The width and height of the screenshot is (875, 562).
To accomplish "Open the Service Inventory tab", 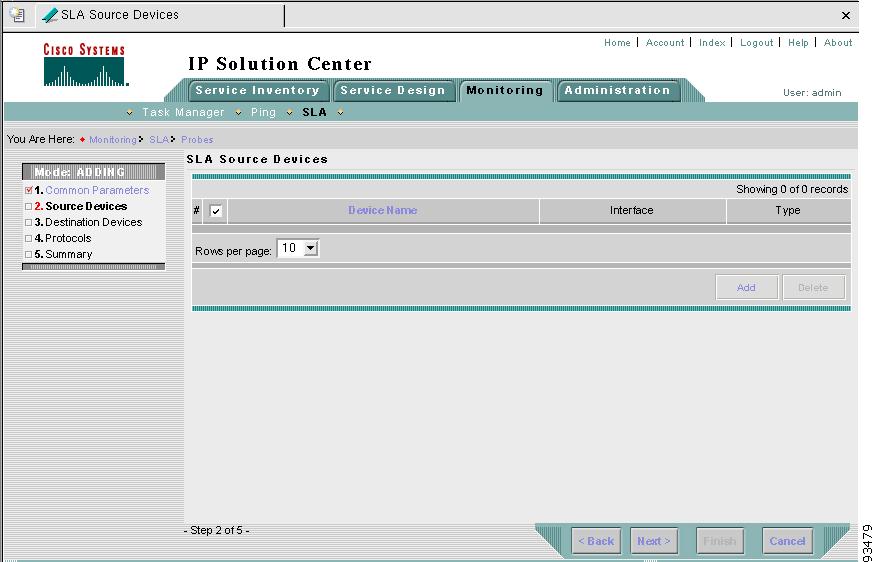I will click(257, 90).
